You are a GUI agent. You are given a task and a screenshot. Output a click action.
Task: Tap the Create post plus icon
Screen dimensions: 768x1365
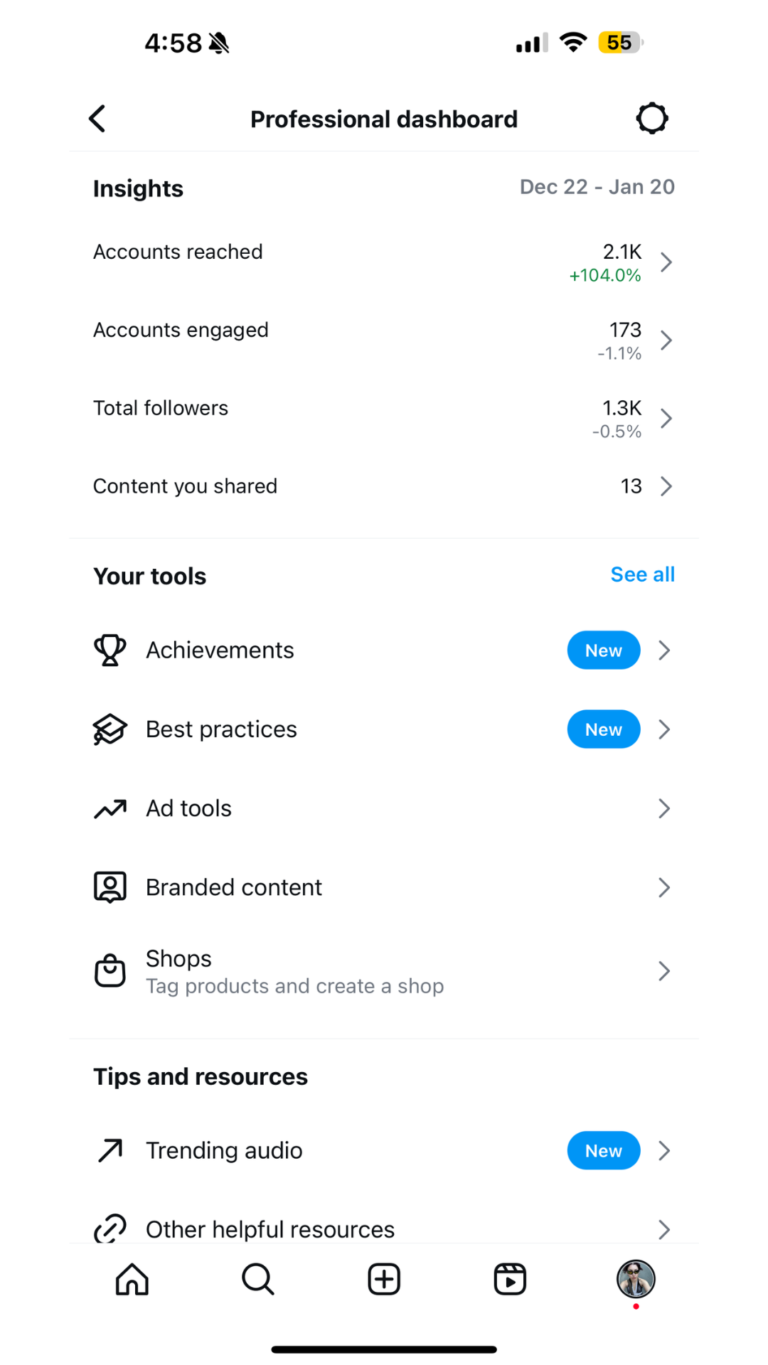tap(384, 1279)
